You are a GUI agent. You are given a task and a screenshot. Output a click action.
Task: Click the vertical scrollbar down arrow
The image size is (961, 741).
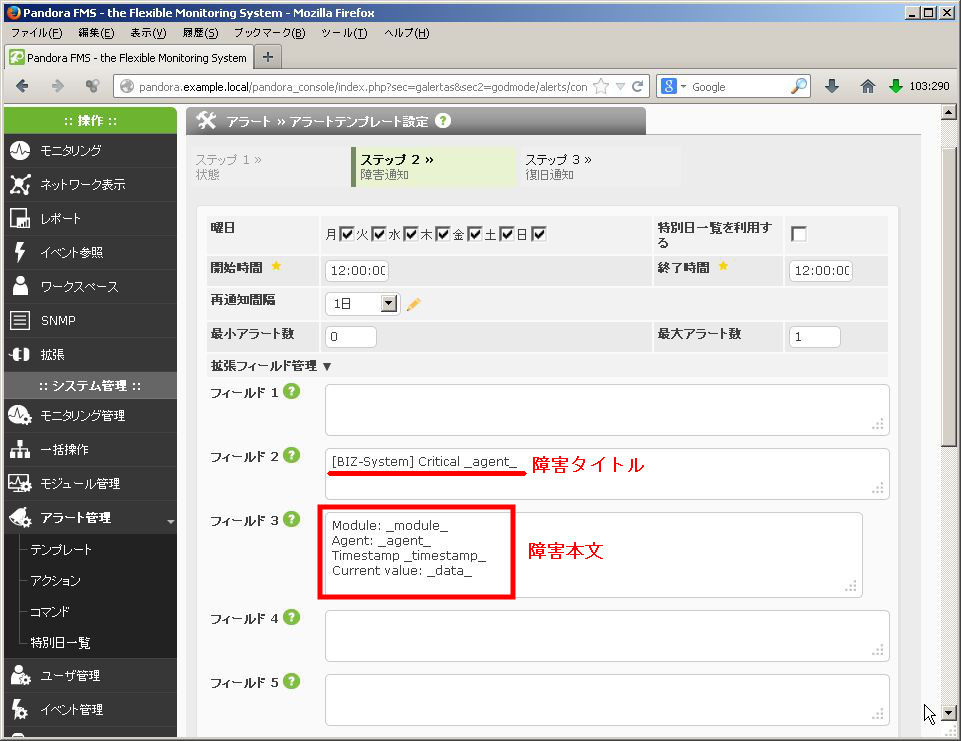tap(949, 713)
